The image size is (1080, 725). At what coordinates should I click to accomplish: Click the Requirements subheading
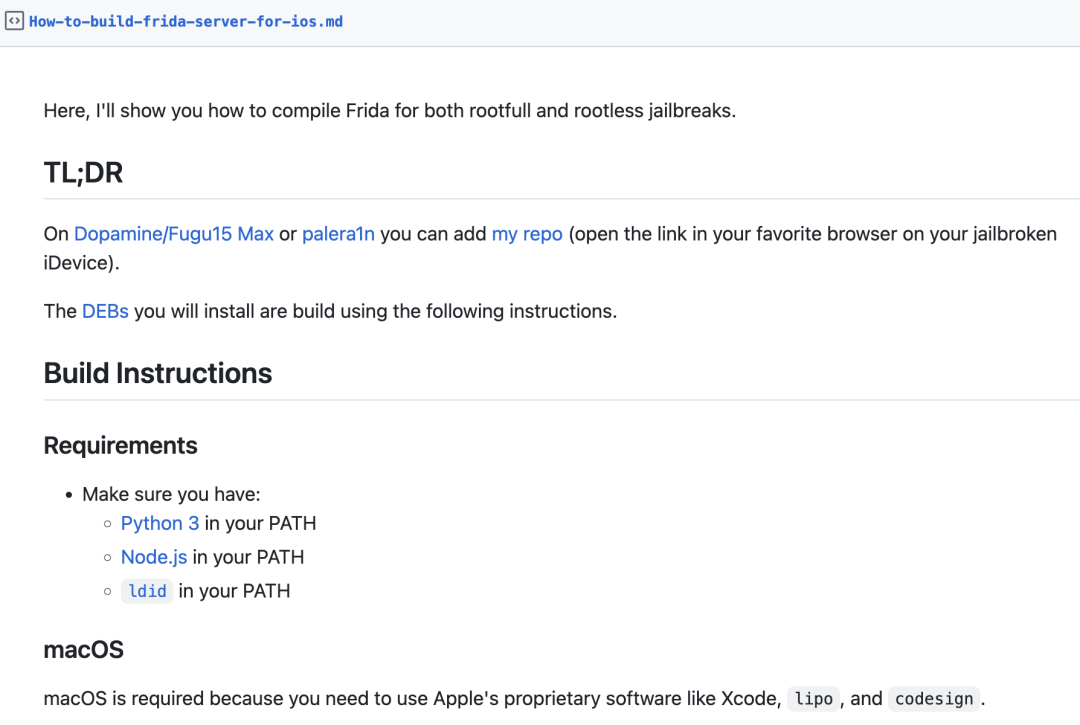tap(120, 445)
